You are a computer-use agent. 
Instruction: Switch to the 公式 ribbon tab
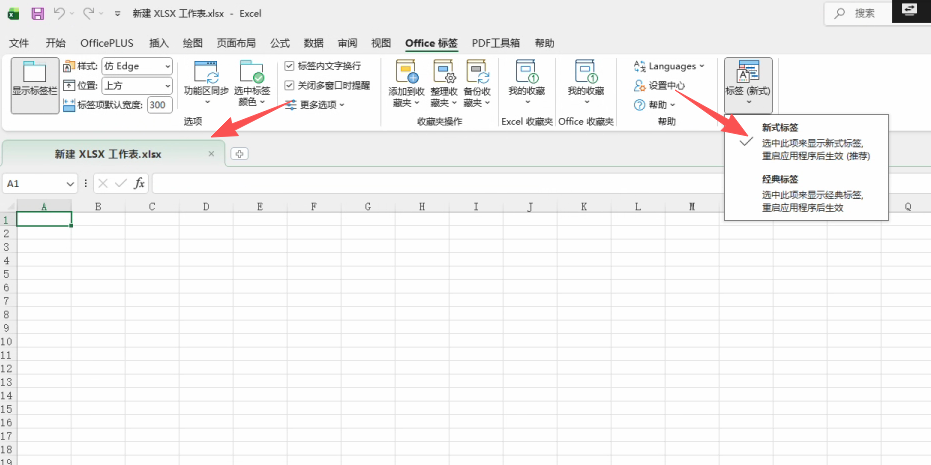(280, 43)
